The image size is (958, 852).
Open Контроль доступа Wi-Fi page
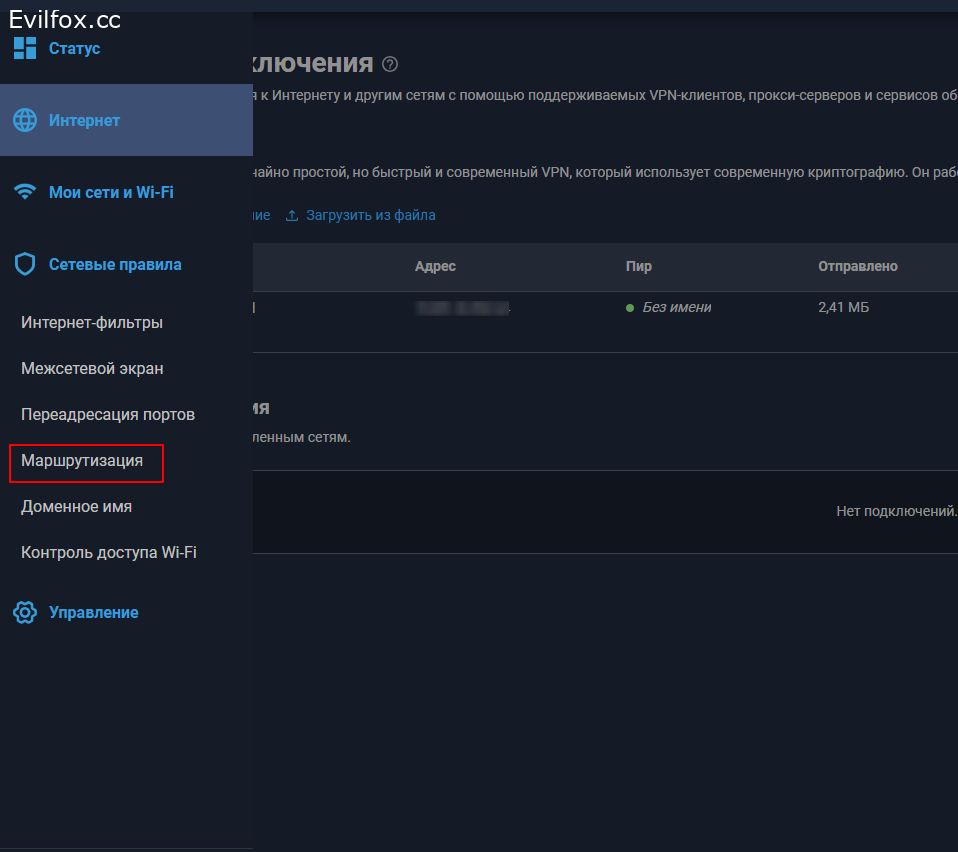pos(109,552)
